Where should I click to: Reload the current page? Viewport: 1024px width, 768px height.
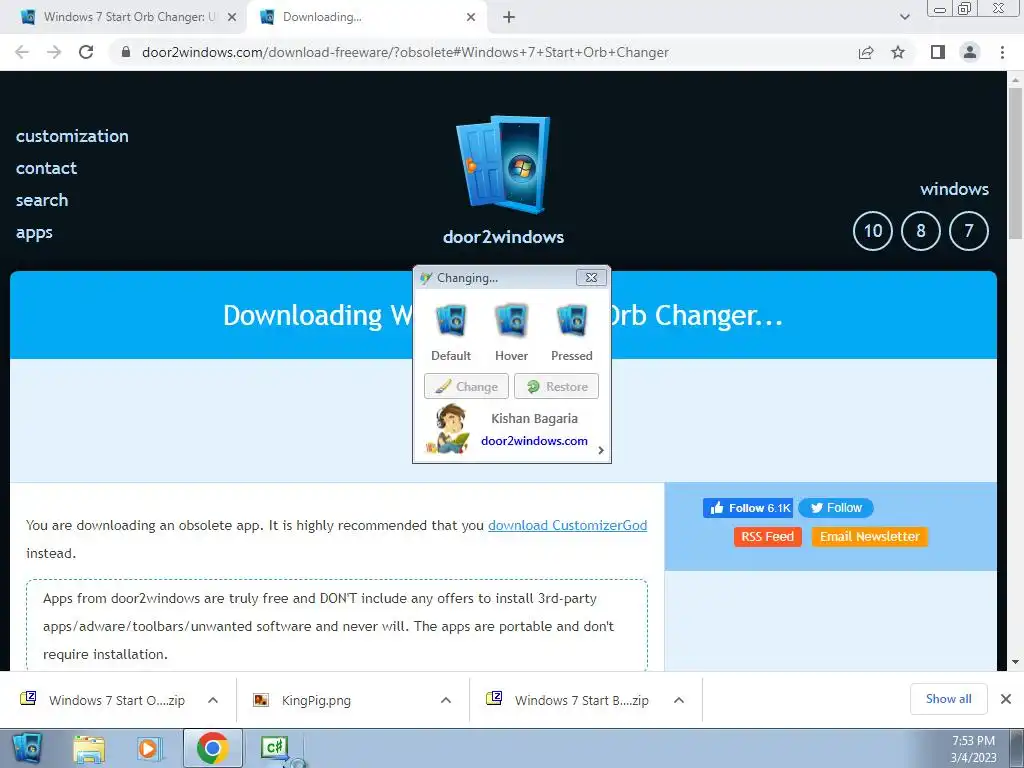pos(86,52)
